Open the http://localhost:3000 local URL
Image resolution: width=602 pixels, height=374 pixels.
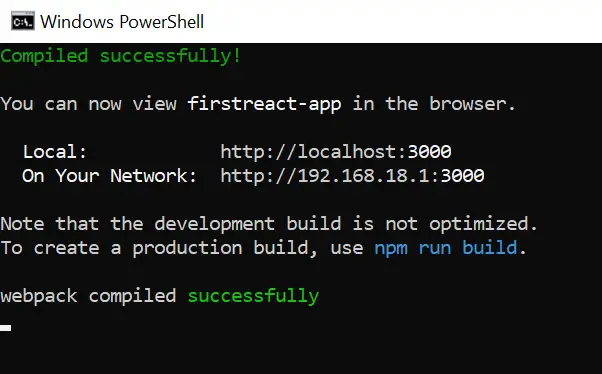coord(336,152)
